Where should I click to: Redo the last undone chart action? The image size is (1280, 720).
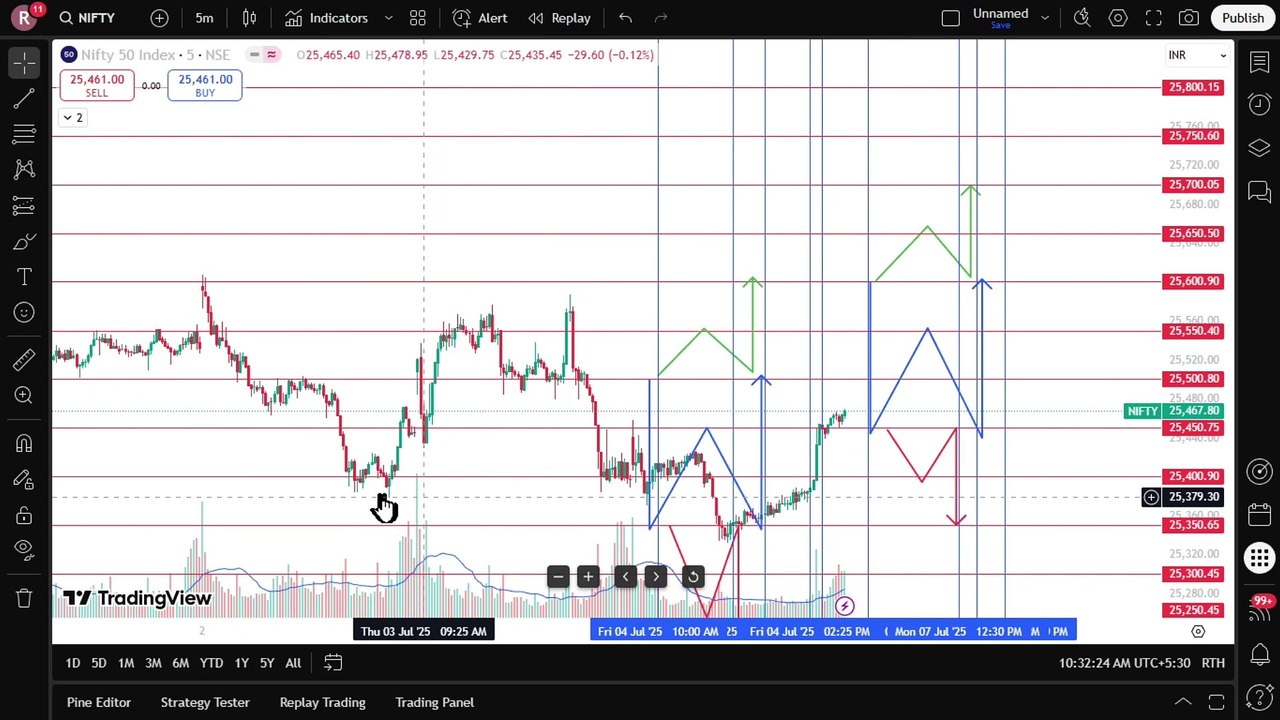pos(660,18)
